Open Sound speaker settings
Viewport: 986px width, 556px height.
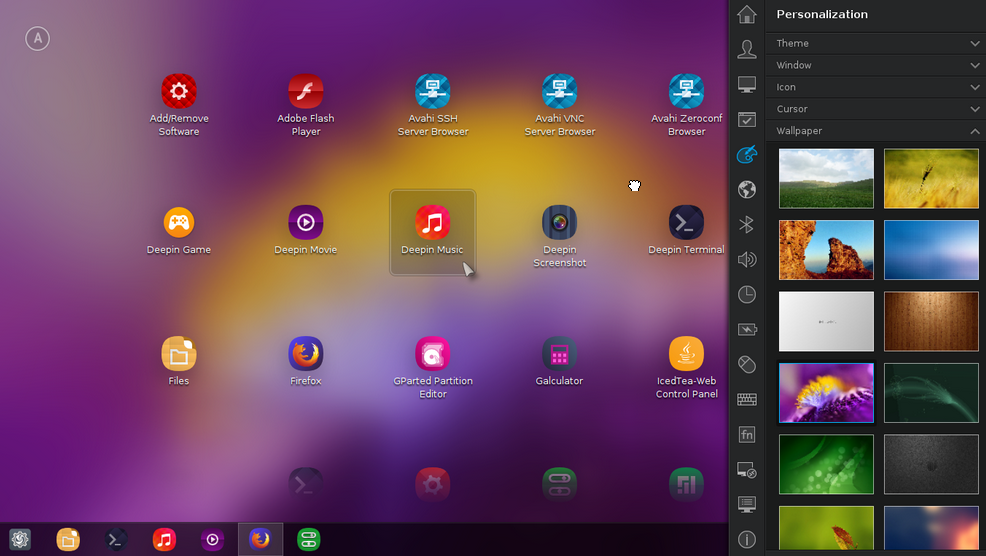coord(747,259)
